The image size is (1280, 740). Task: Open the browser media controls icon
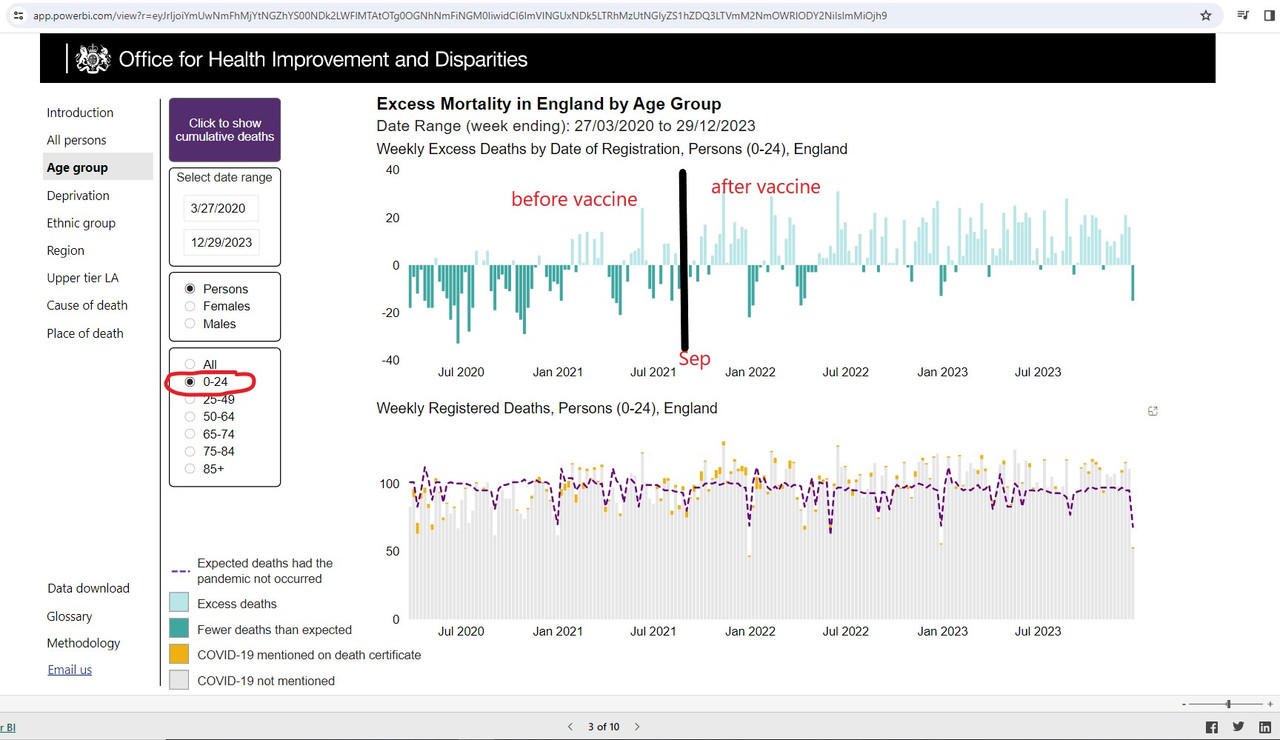[x=1243, y=15]
